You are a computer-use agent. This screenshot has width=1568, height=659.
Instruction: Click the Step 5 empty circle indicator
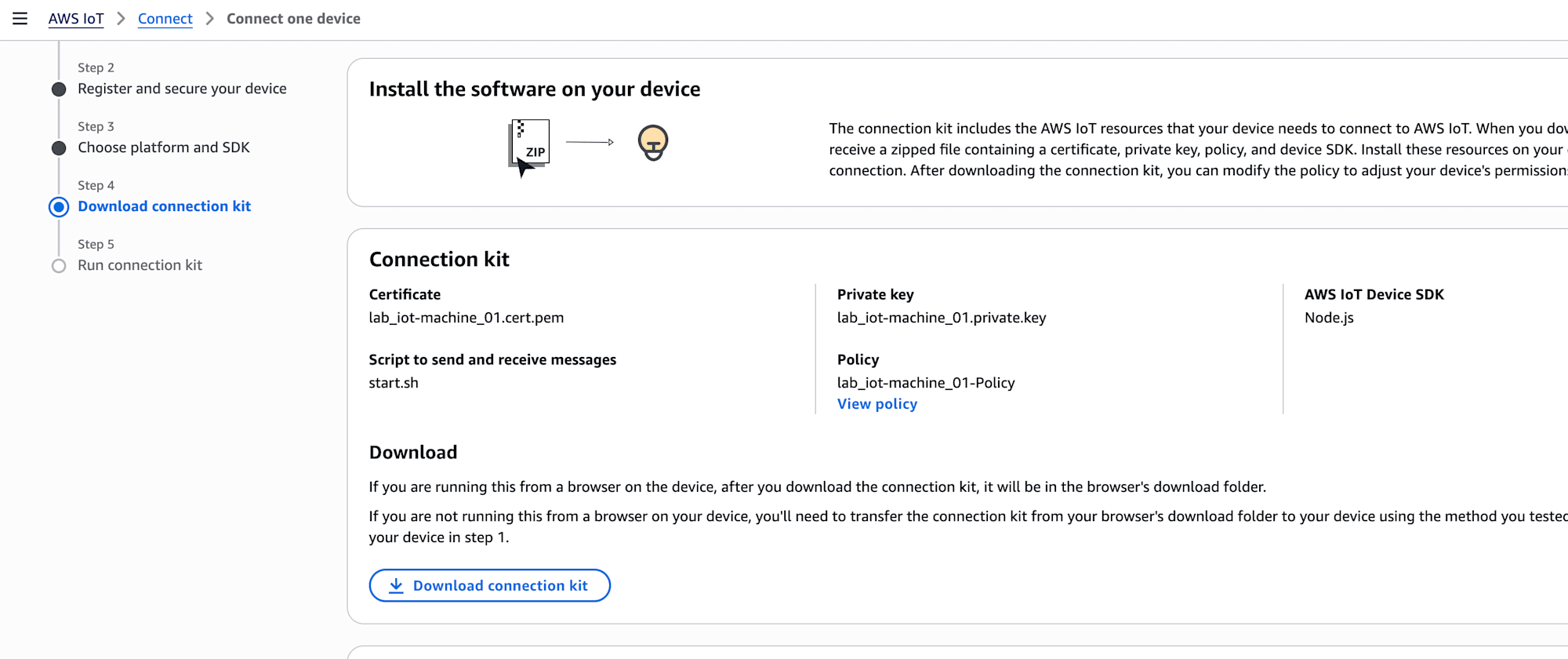coord(59,266)
